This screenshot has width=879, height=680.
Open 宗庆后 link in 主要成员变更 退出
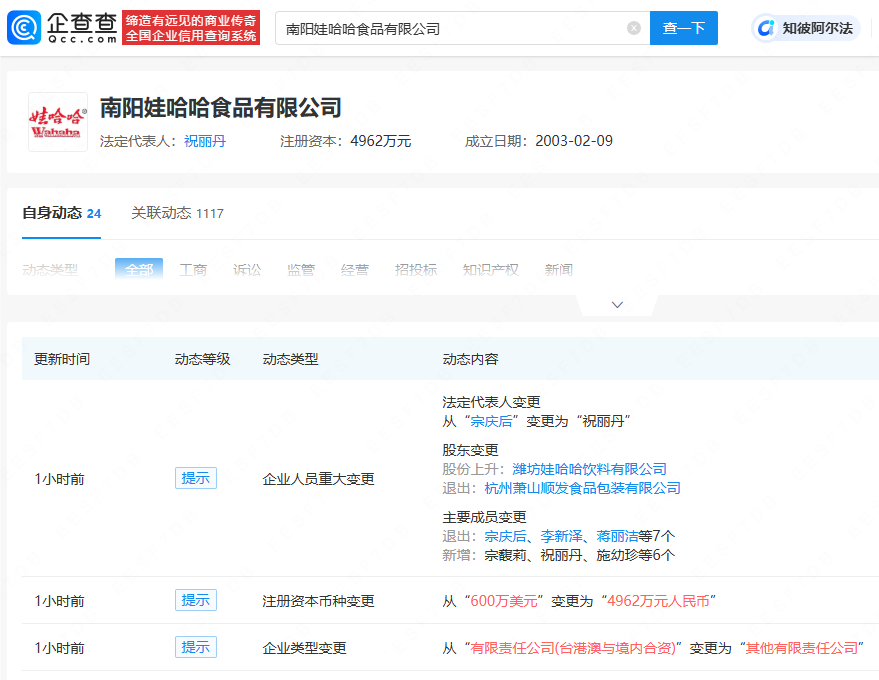pyautogui.click(x=505, y=536)
